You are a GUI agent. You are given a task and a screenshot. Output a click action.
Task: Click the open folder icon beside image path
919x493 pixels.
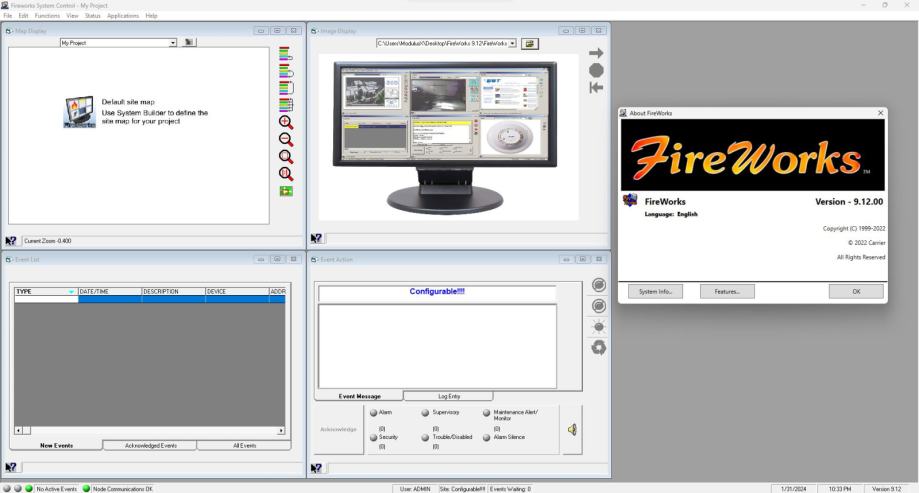coord(530,43)
